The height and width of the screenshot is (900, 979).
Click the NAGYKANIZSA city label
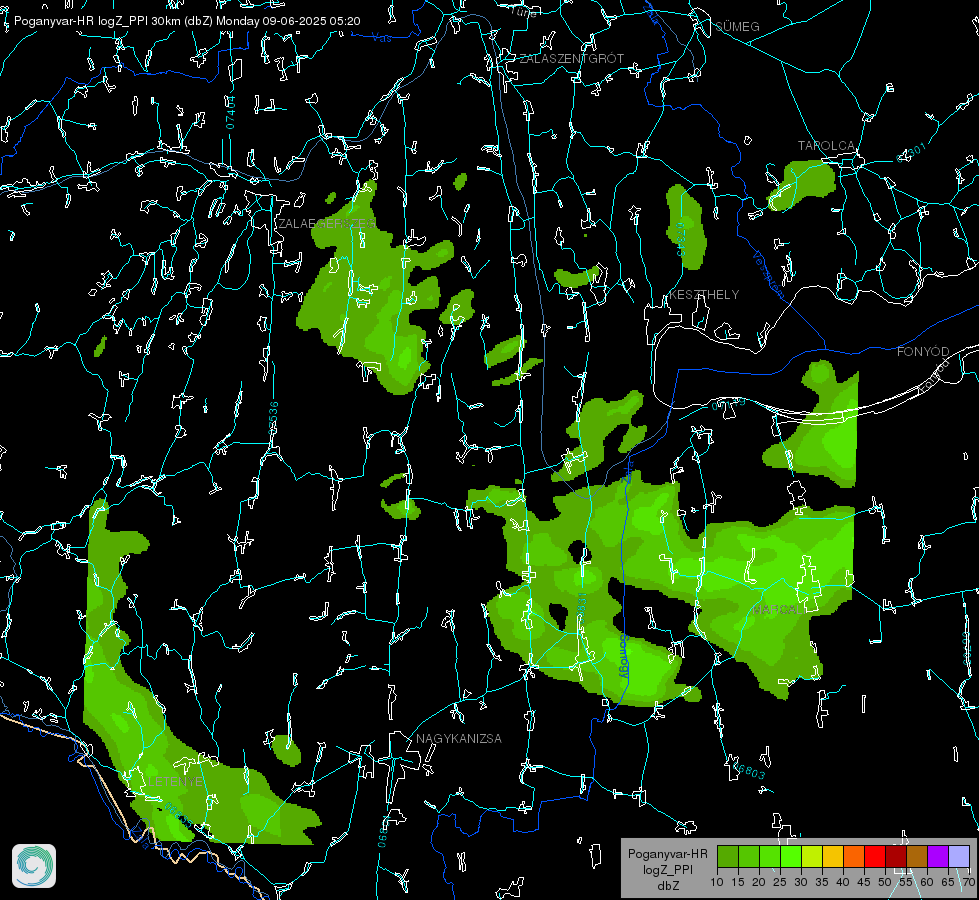click(x=459, y=738)
